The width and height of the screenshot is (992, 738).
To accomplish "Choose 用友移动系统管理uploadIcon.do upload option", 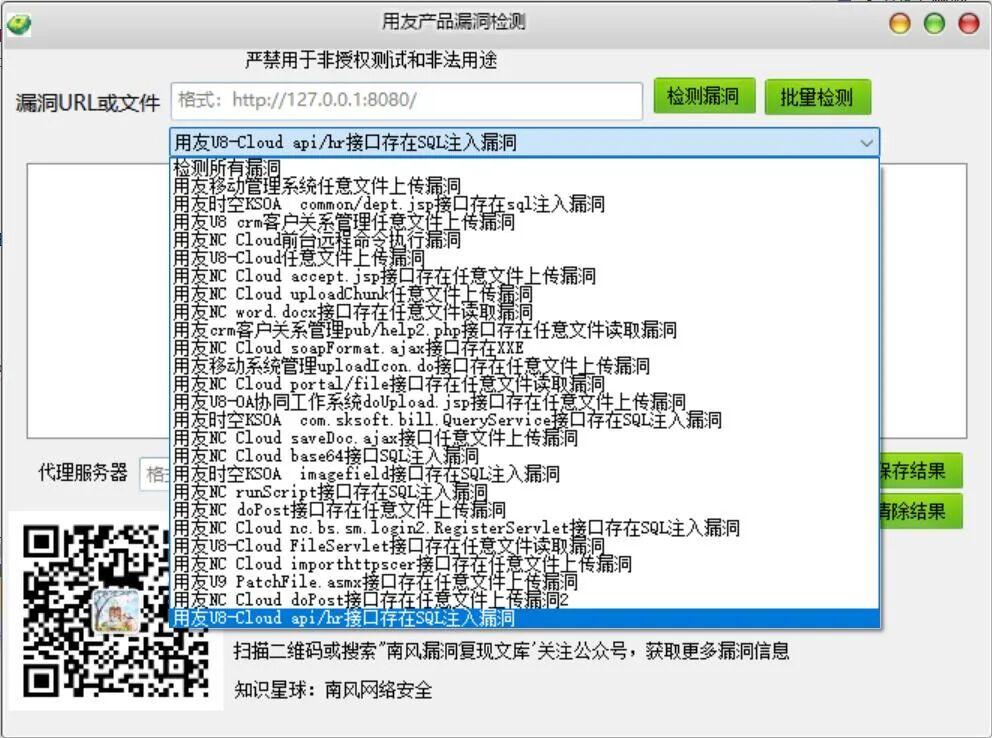I will click(524, 366).
